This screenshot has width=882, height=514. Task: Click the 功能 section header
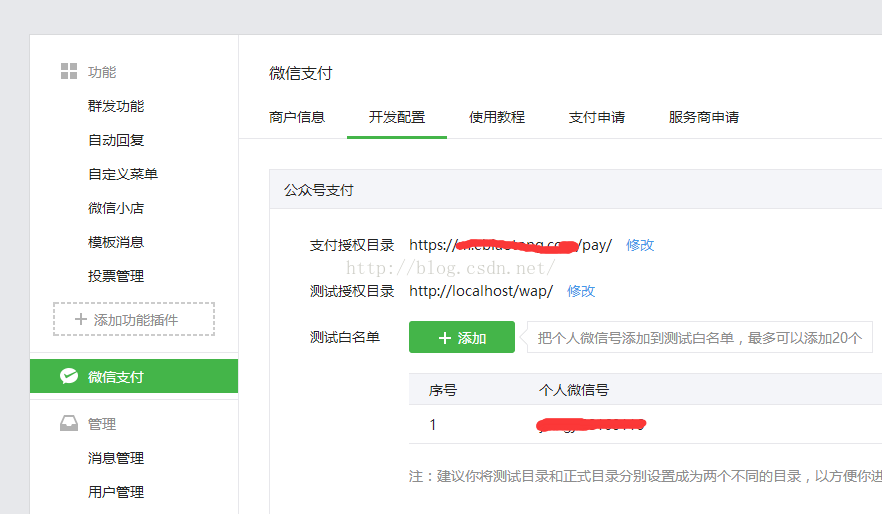[x=102, y=72]
